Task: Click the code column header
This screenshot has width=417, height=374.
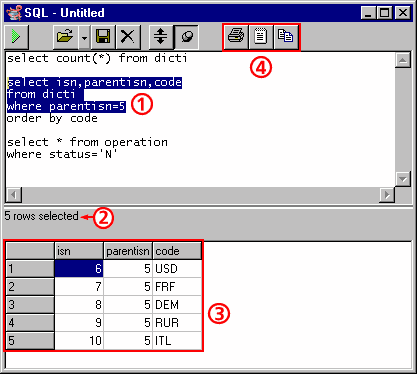Action: 177,251
